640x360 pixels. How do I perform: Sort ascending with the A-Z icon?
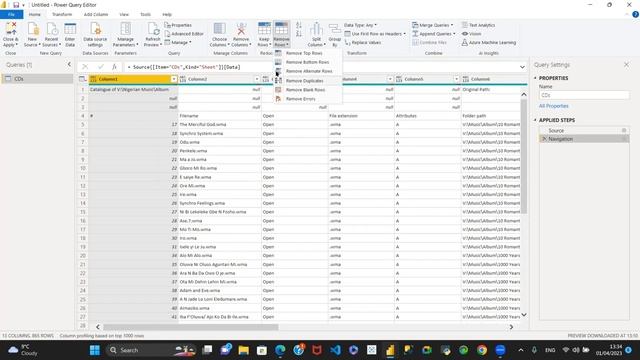click(x=299, y=25)
